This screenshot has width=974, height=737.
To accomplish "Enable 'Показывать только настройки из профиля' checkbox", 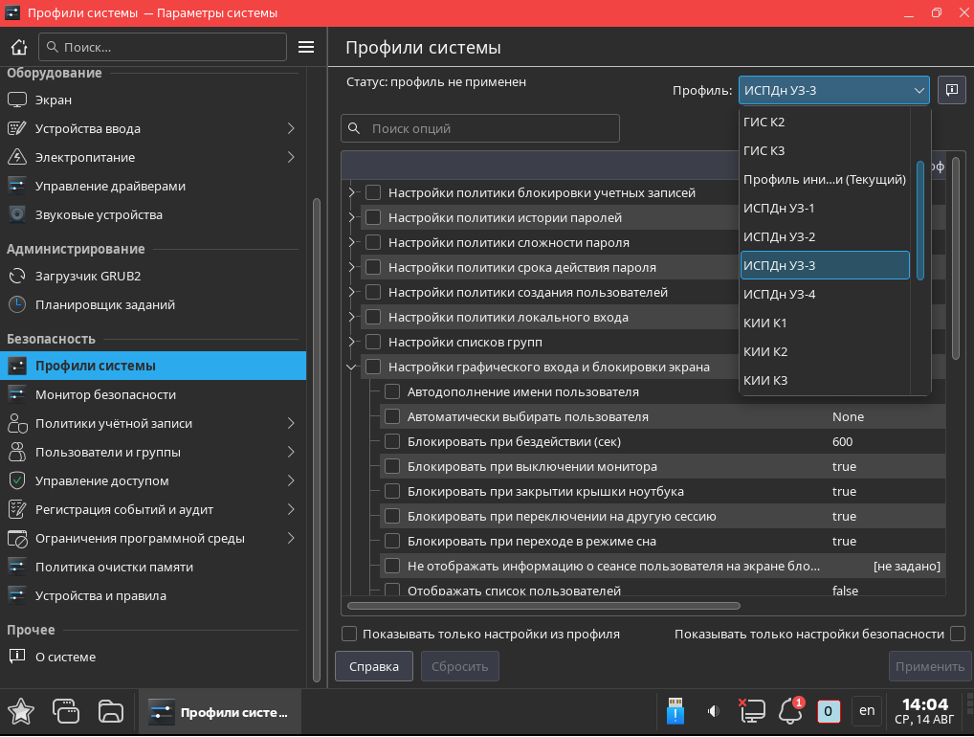I will (349, 634).
